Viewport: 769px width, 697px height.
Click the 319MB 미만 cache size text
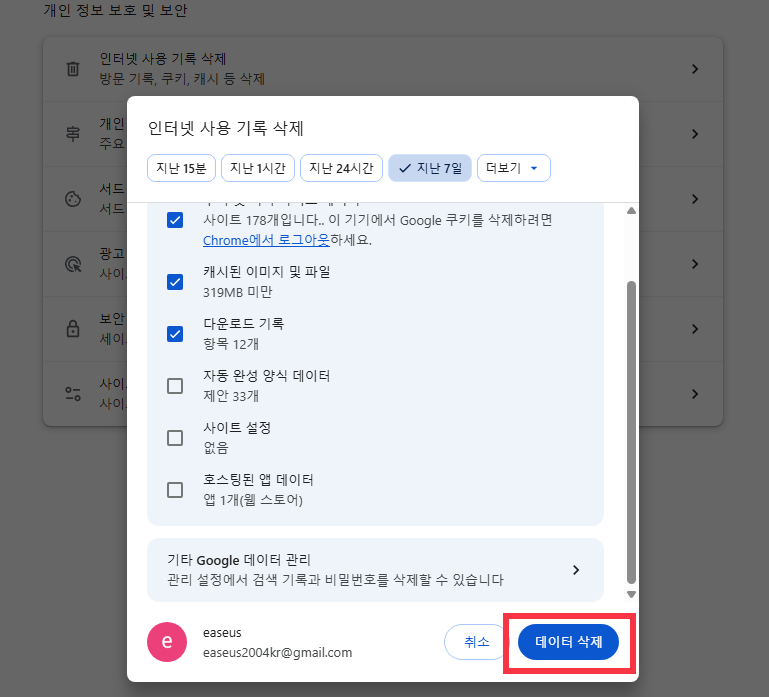[x=238, y=292]
